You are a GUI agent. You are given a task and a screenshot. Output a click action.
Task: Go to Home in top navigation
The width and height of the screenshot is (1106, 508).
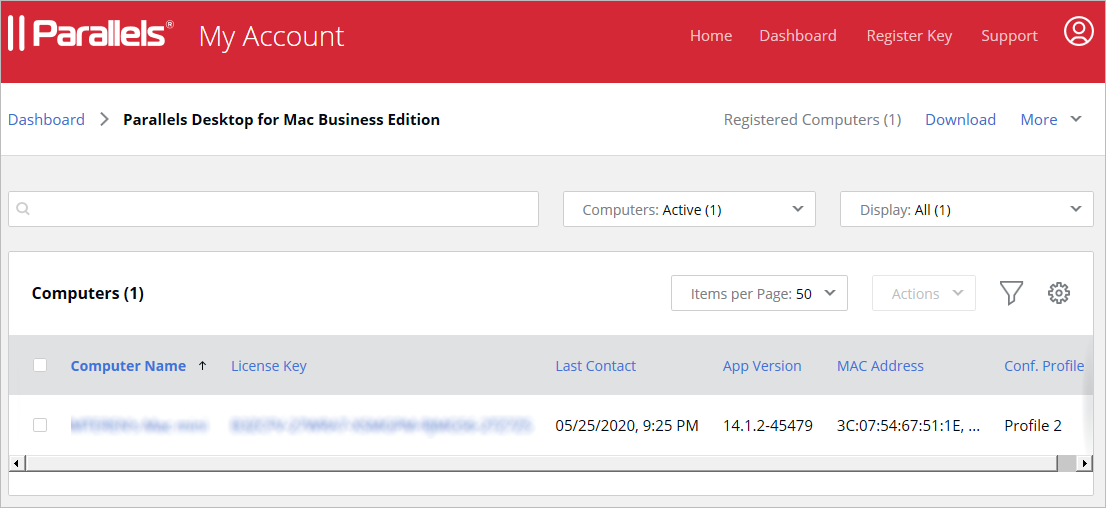[x=710, y=35]
